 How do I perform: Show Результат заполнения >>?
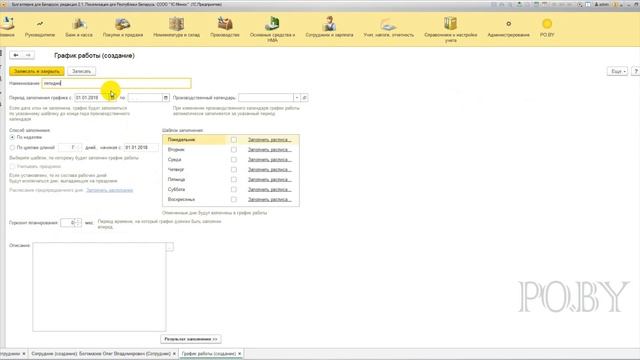pyautogui.click(x=191, y=339)
